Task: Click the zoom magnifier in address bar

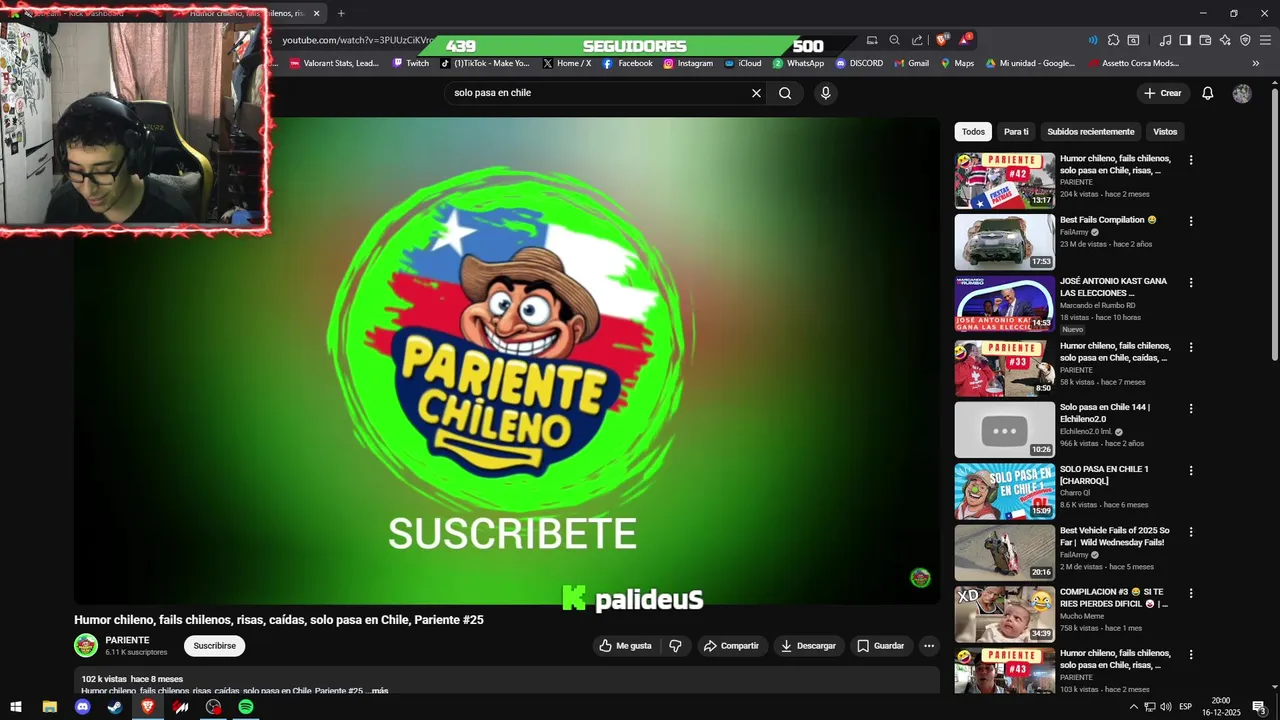Action: 894,40
